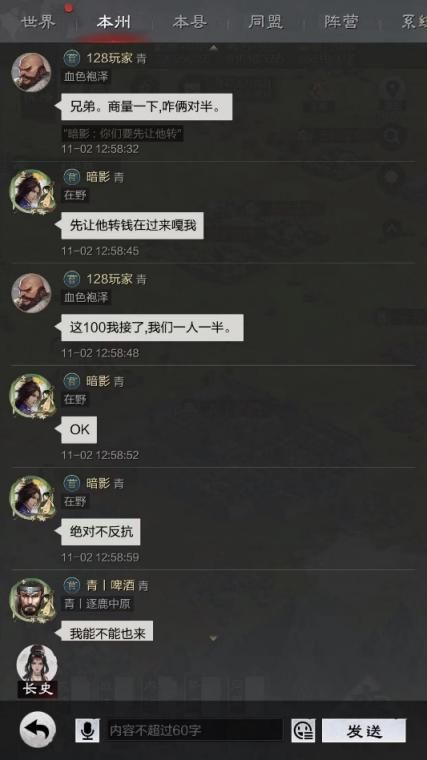427x760 pixels.
Task: Tap the back arrow button
Action: pos(37,729)
